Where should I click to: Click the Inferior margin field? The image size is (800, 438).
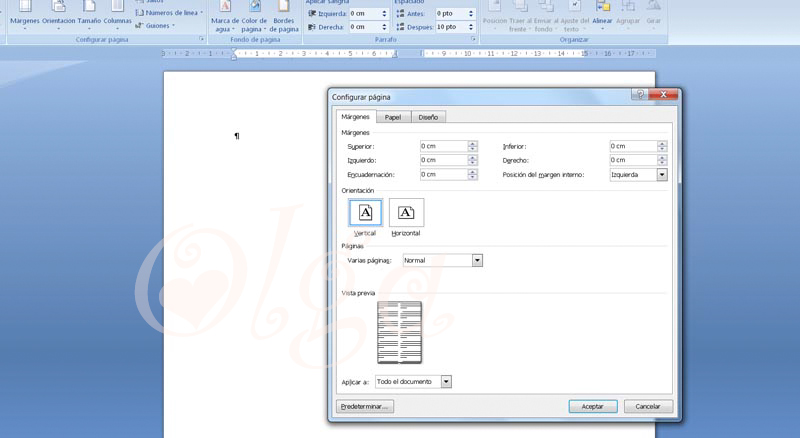[x=633, y=146]
